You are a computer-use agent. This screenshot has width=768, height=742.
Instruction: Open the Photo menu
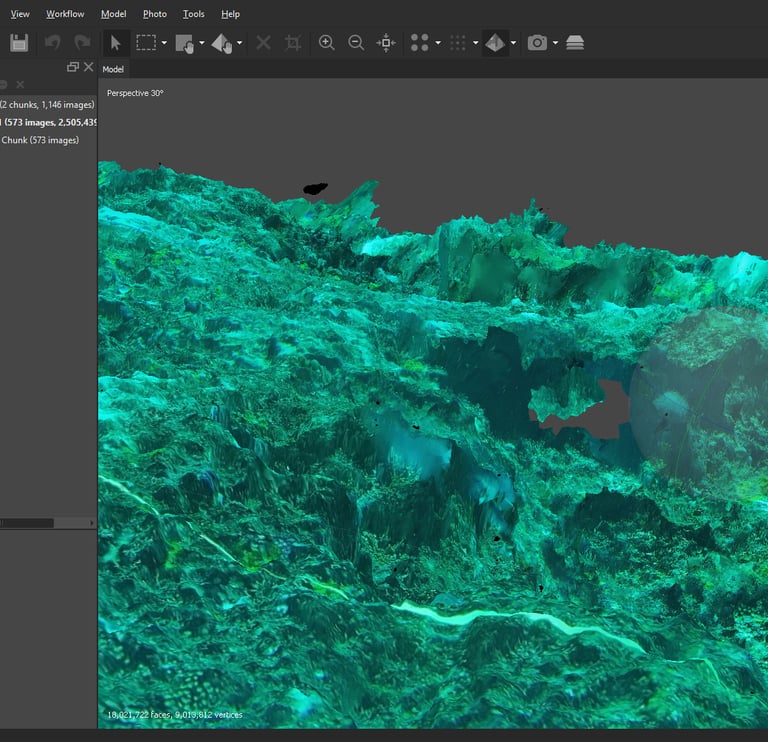click(155, 14)
